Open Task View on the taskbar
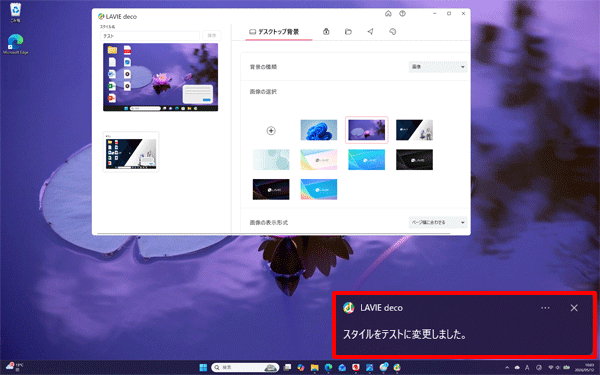Image resolution: width=600 pixels, height=375 pixels. 287,367
